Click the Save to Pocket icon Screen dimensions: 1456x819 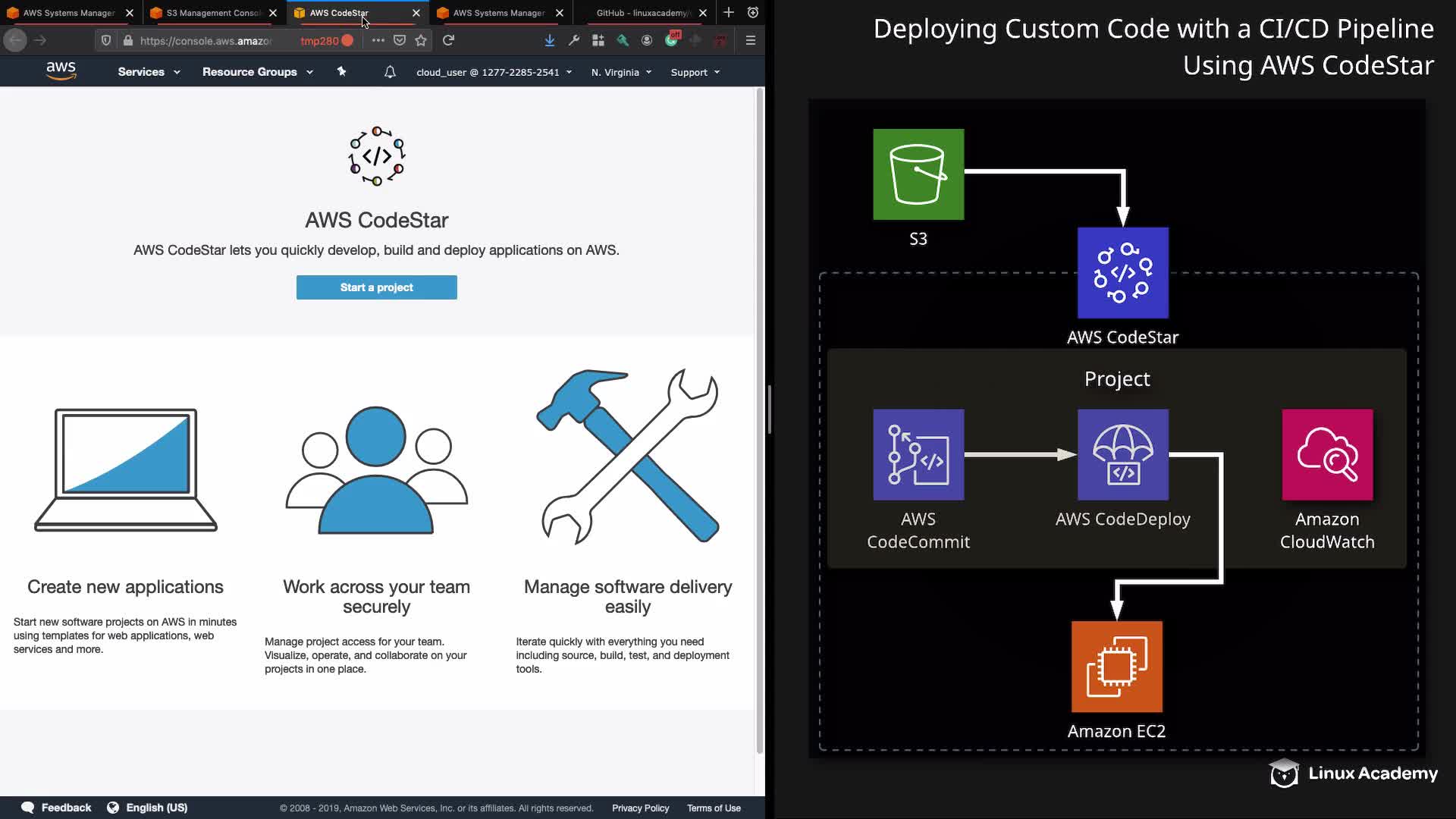click(400, 40)
